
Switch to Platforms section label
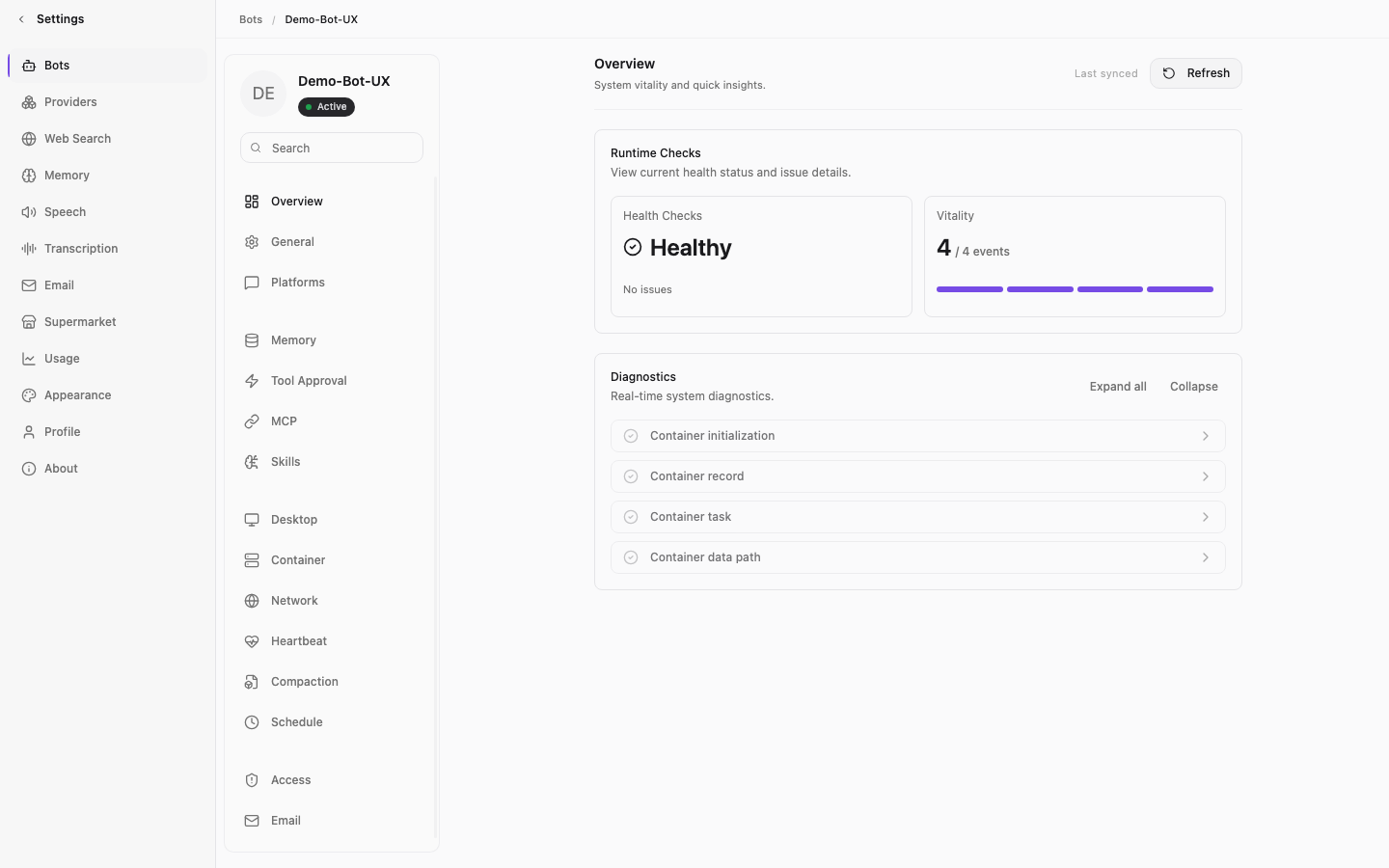pos(298,283)
